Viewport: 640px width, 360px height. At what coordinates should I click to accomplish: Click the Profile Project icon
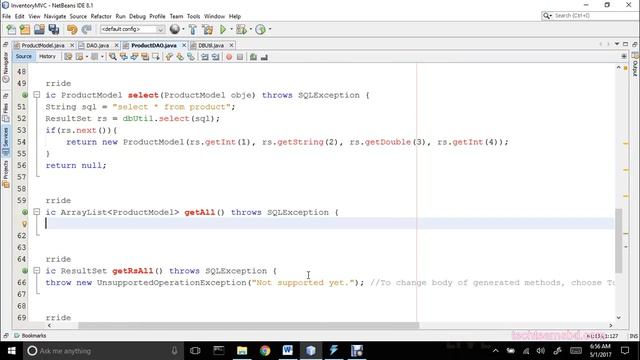pyautogui.click(x=260, y=29)
